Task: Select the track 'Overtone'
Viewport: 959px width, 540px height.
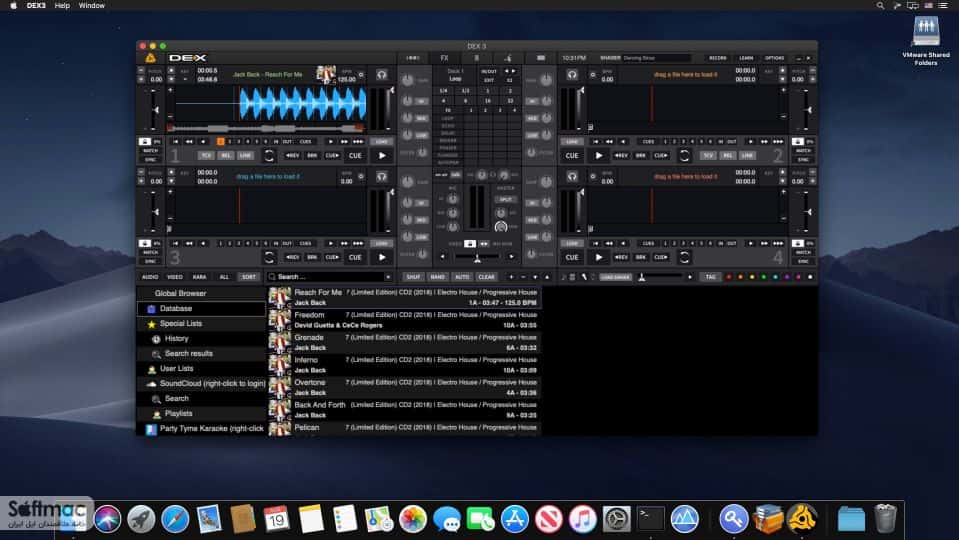Action: tap(404, 388)
